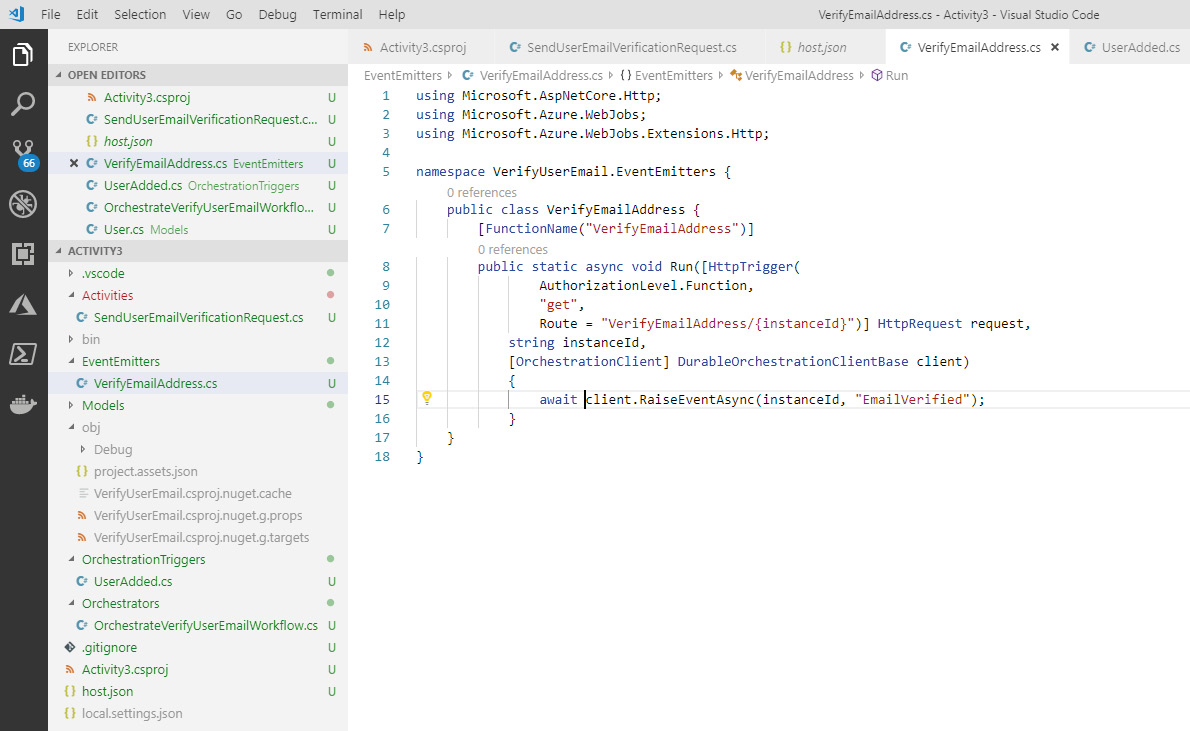The image size is (1190, 731).
Task: Collapse the EventEmitters folder in tree
Action: (x=198, y=361)
